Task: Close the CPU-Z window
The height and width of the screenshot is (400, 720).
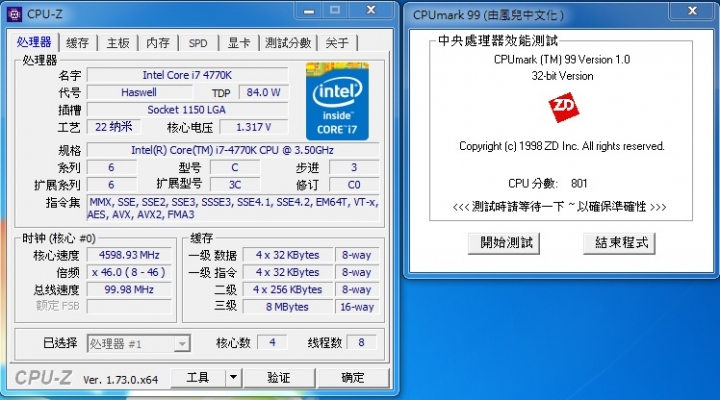Action: pos(371,10)
